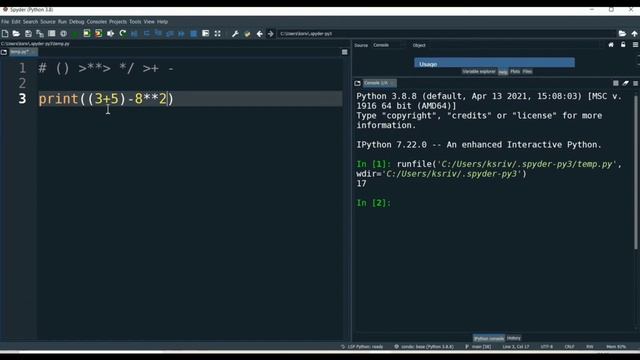Screen dimensions: 640x360
Task: Maximize current pane icon
Action: [x=205, y=34]
